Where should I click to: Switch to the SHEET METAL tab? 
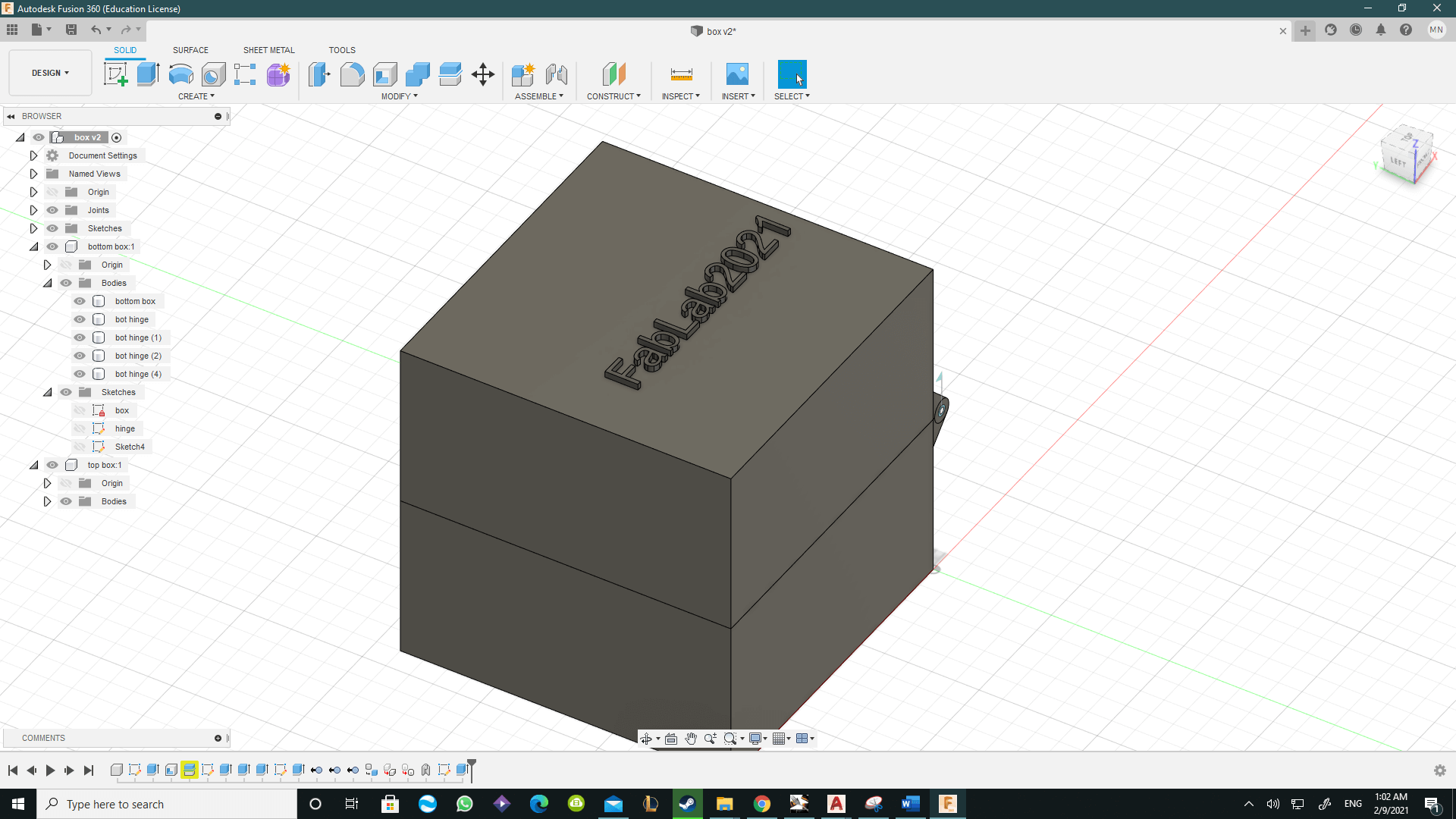click(x=268, y=50)
